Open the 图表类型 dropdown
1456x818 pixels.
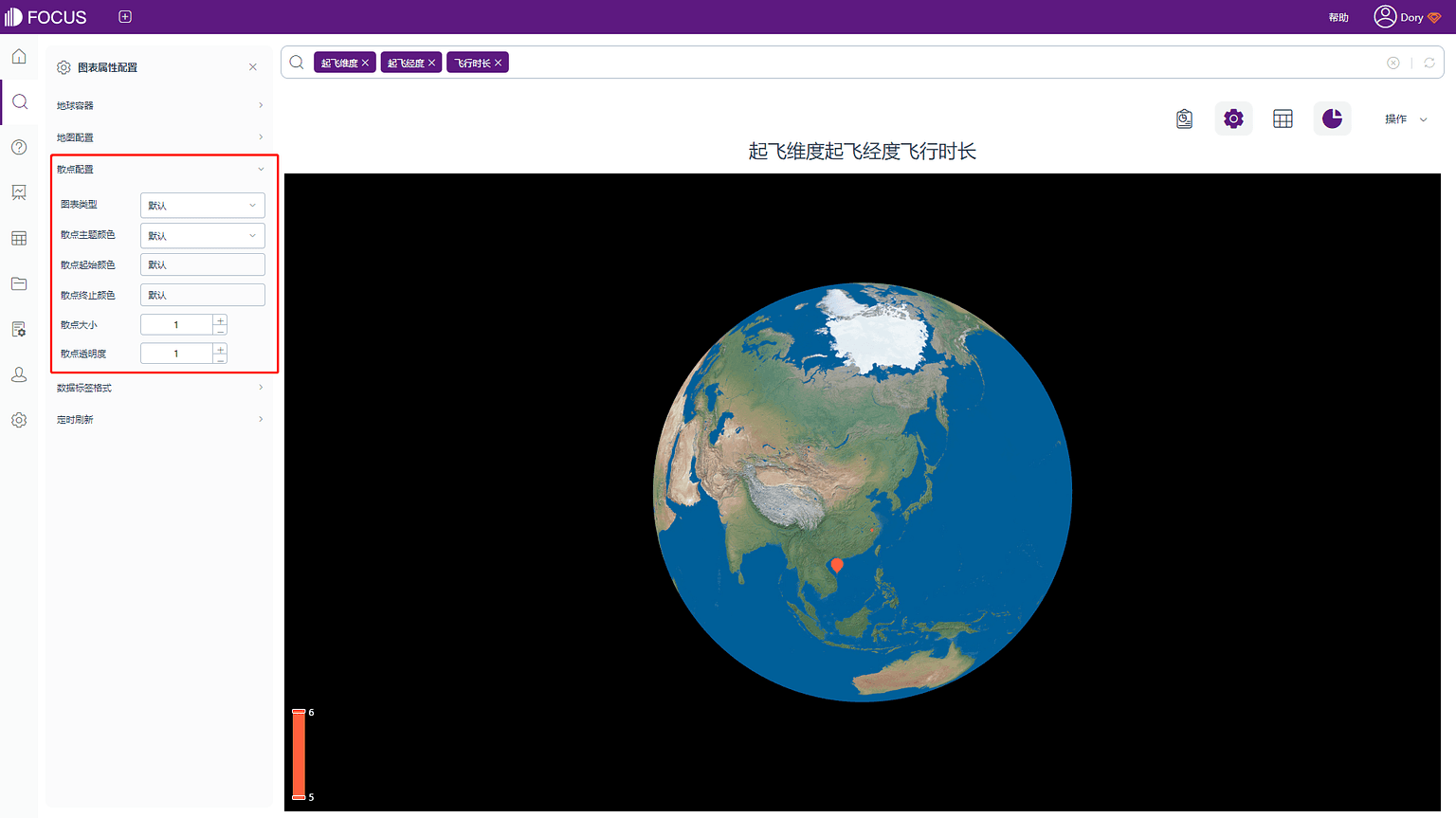tap(203, 206)
